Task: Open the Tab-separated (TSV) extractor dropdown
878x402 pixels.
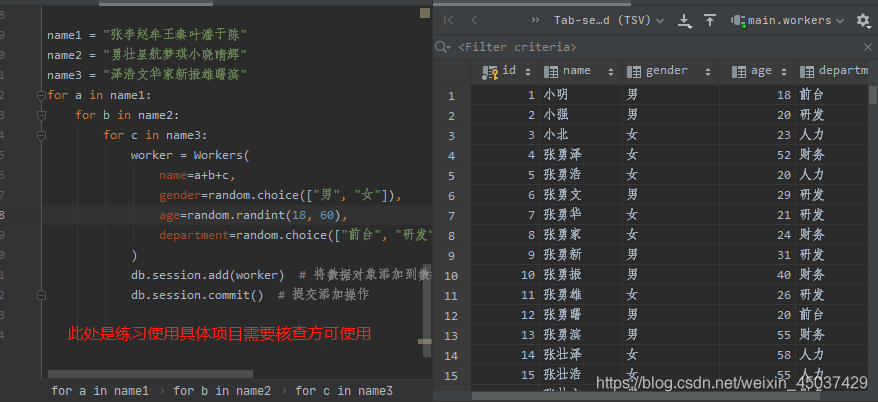Action: [609, 21]
